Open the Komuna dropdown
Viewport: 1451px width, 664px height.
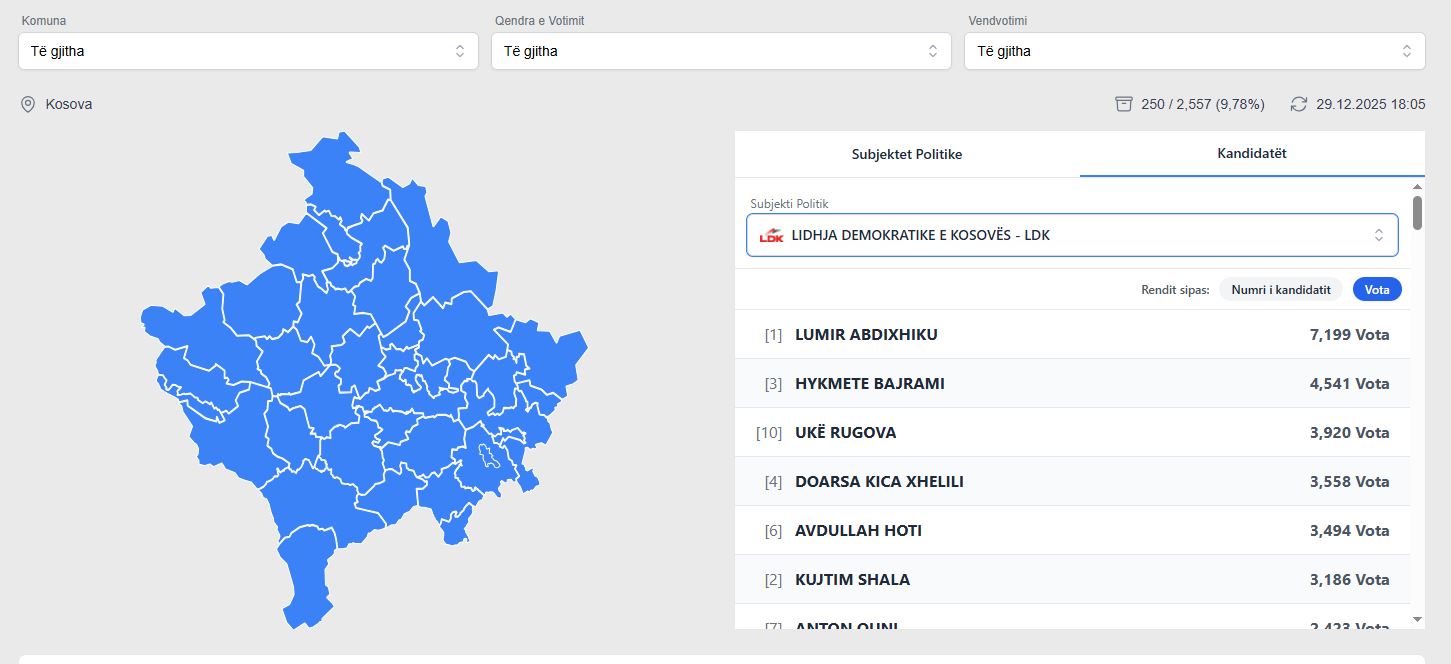point(248,51)
